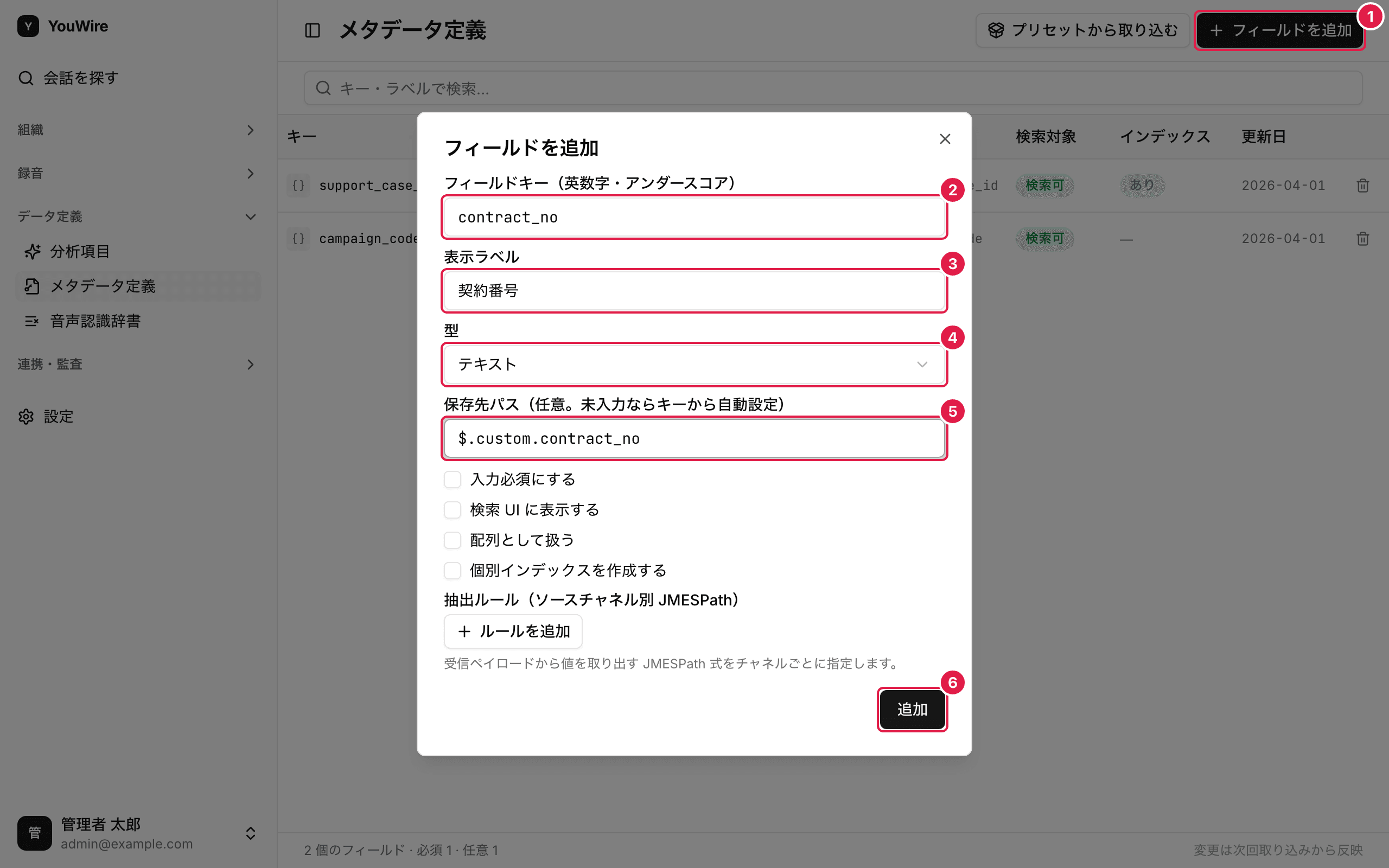The image size is (1389, 868).
Task: Click the 検索可 badge in support_case row
Action: 1044,186
